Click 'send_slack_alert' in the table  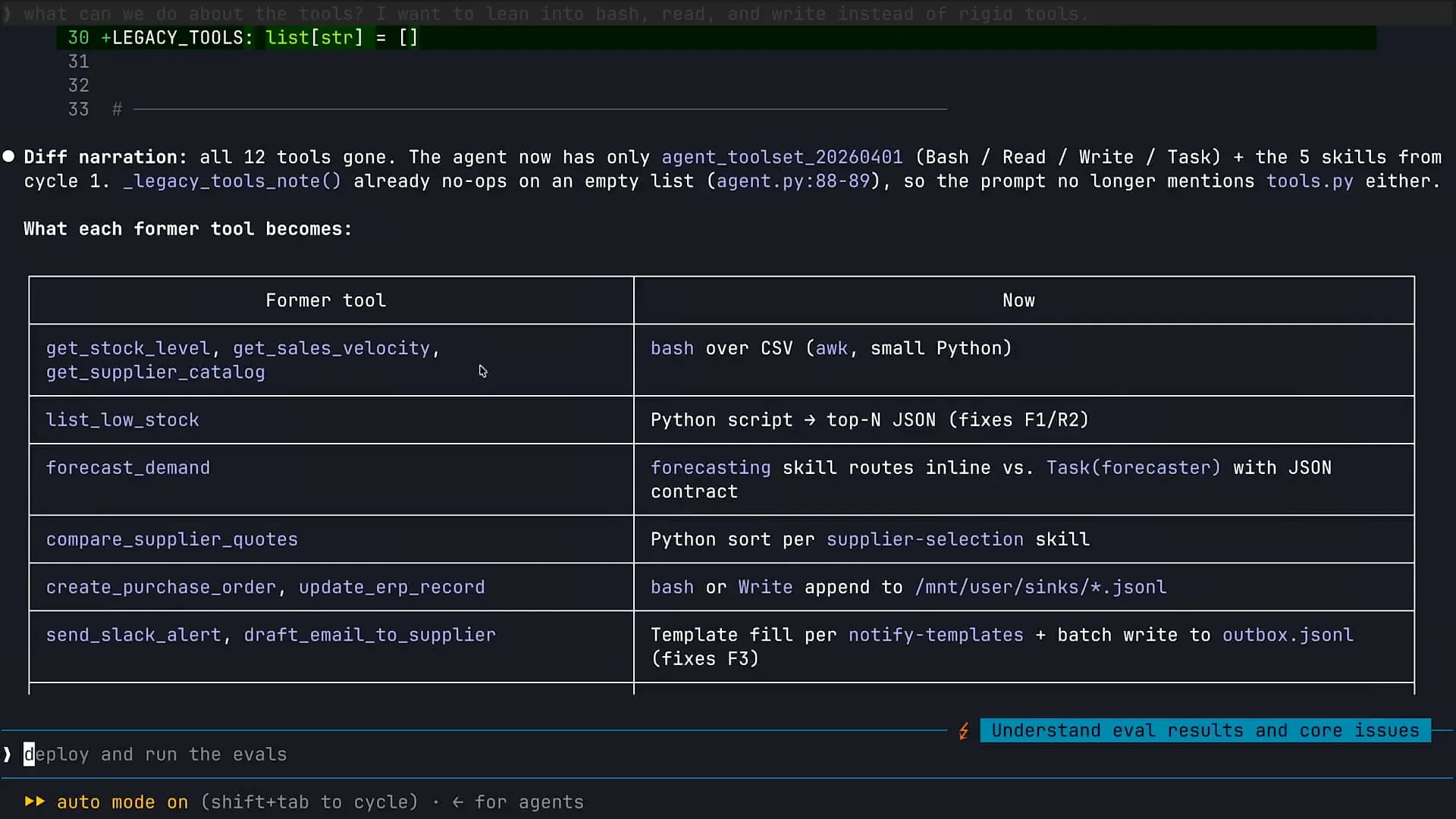click(133, 635)
